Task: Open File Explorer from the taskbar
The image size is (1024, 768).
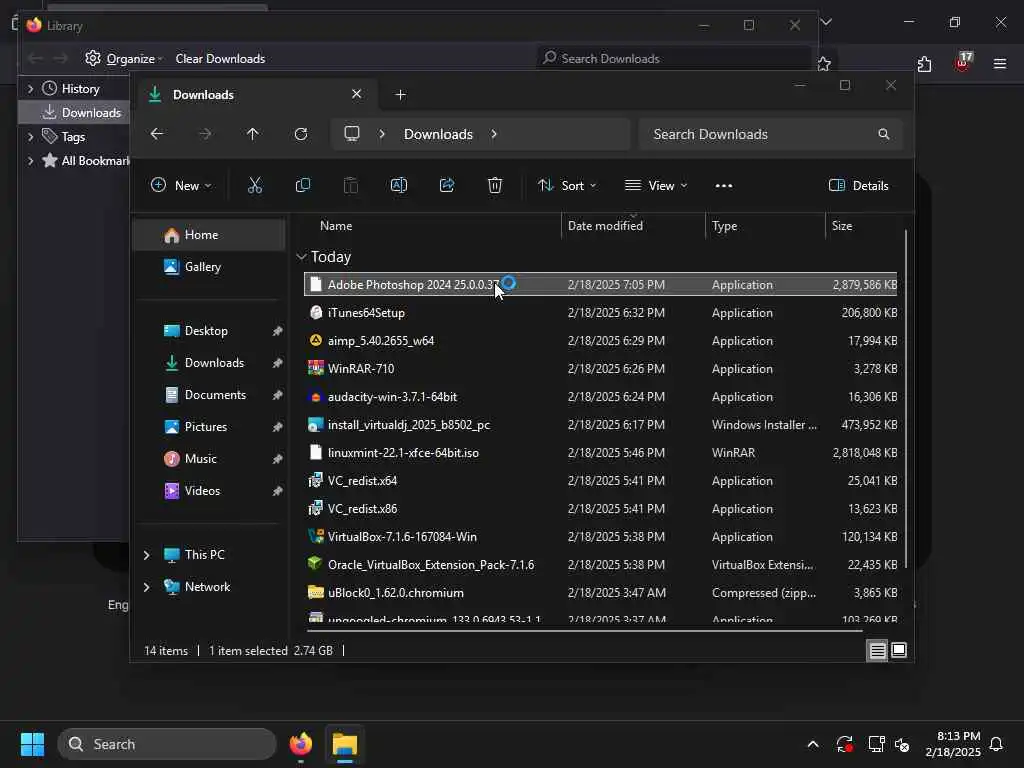Action: pos(345,744)
